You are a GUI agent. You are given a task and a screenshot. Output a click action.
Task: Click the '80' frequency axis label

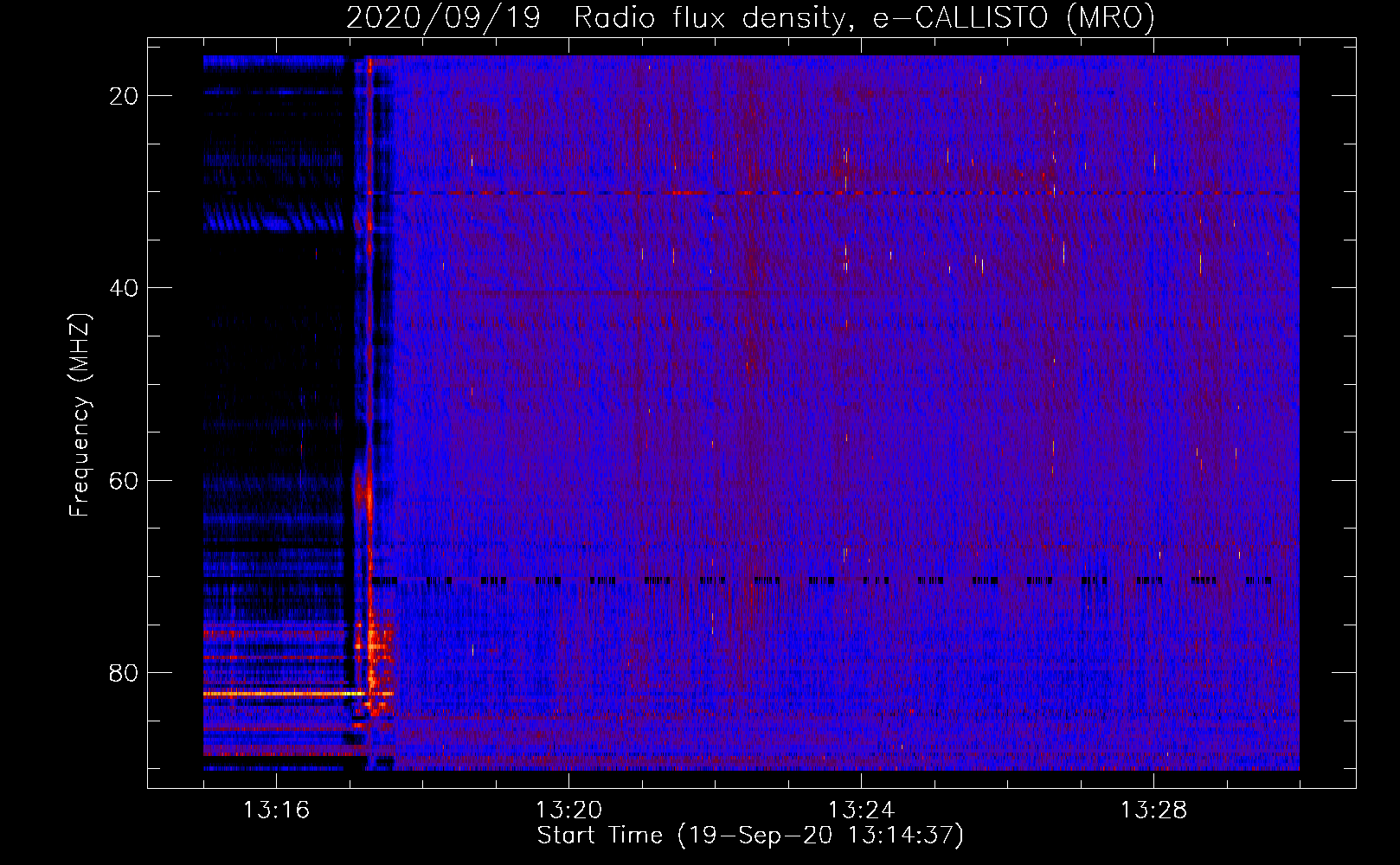(125, 673)
